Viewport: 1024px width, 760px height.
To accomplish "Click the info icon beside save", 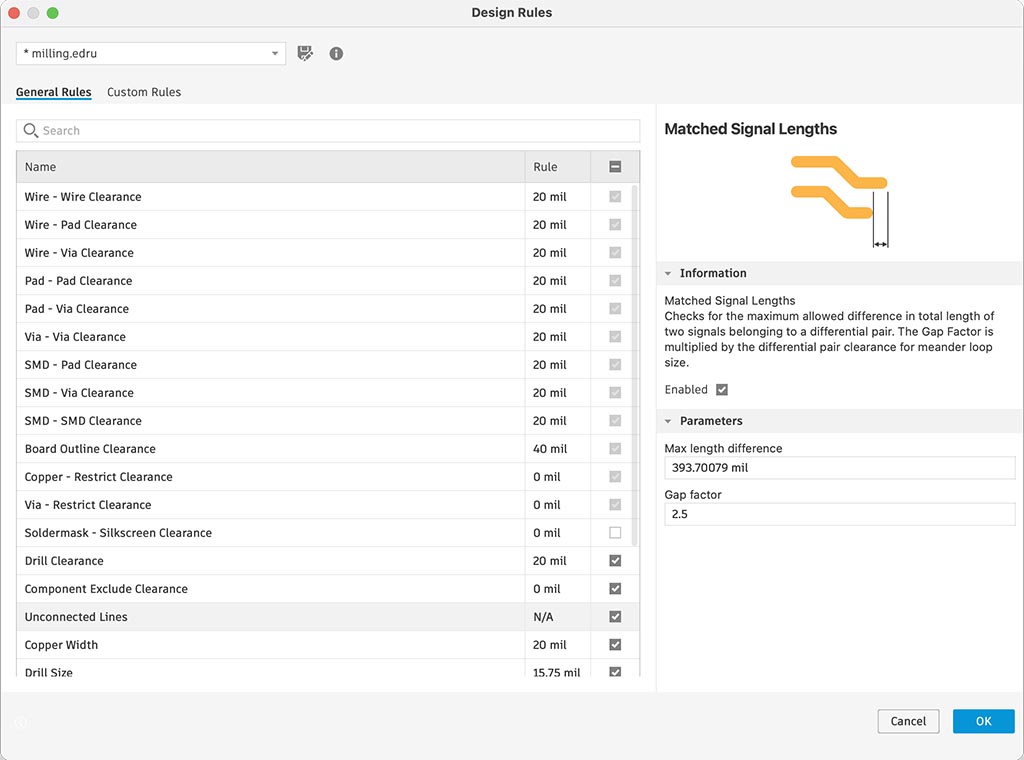I will point(336,53).
